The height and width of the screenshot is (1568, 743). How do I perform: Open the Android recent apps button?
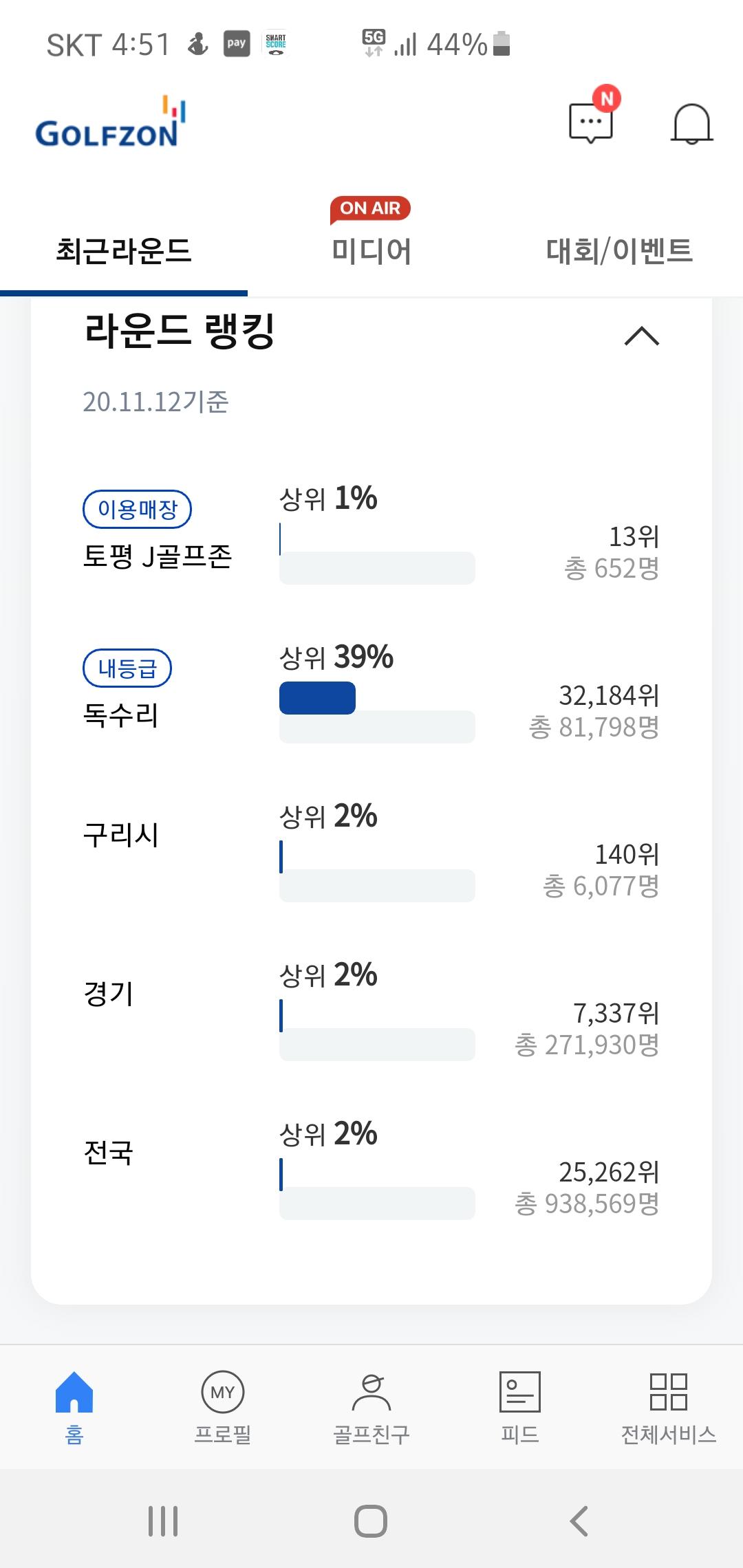(163, 1521)
